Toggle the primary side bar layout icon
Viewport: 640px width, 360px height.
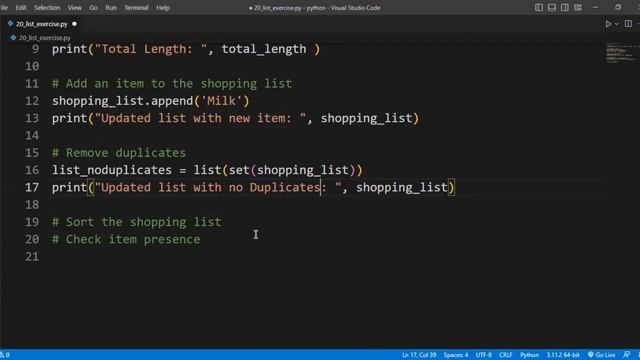pos(539,7)
